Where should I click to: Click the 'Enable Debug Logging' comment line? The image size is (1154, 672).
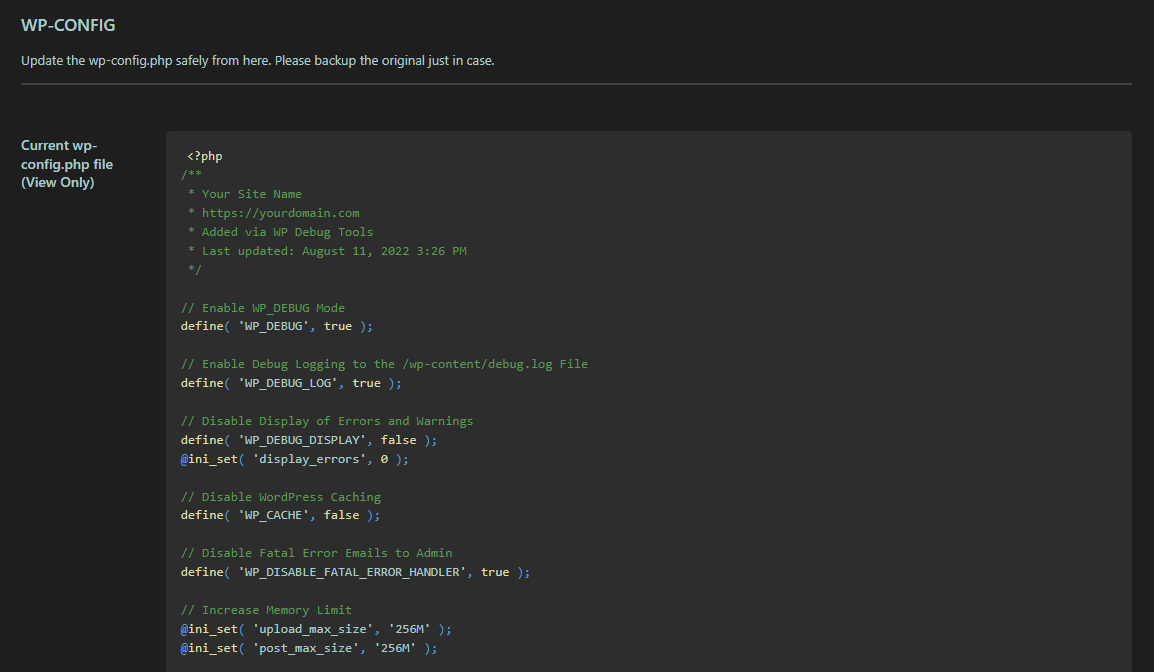click(x=384, y=364)
